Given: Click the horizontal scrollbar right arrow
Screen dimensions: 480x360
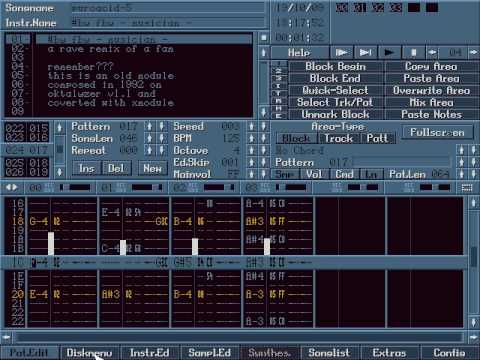Looking at the screenshot, I should (x=474, y=337).
